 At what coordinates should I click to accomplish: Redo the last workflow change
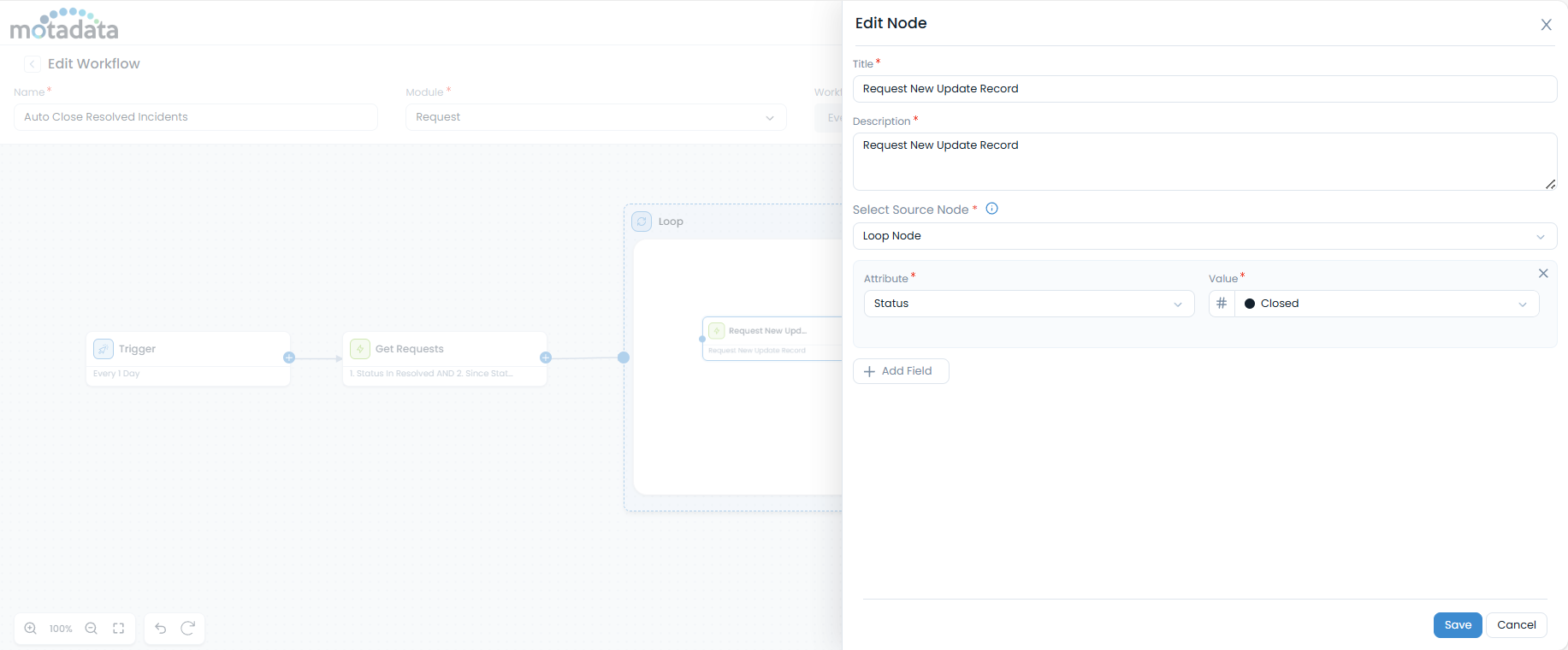(188, 629)
